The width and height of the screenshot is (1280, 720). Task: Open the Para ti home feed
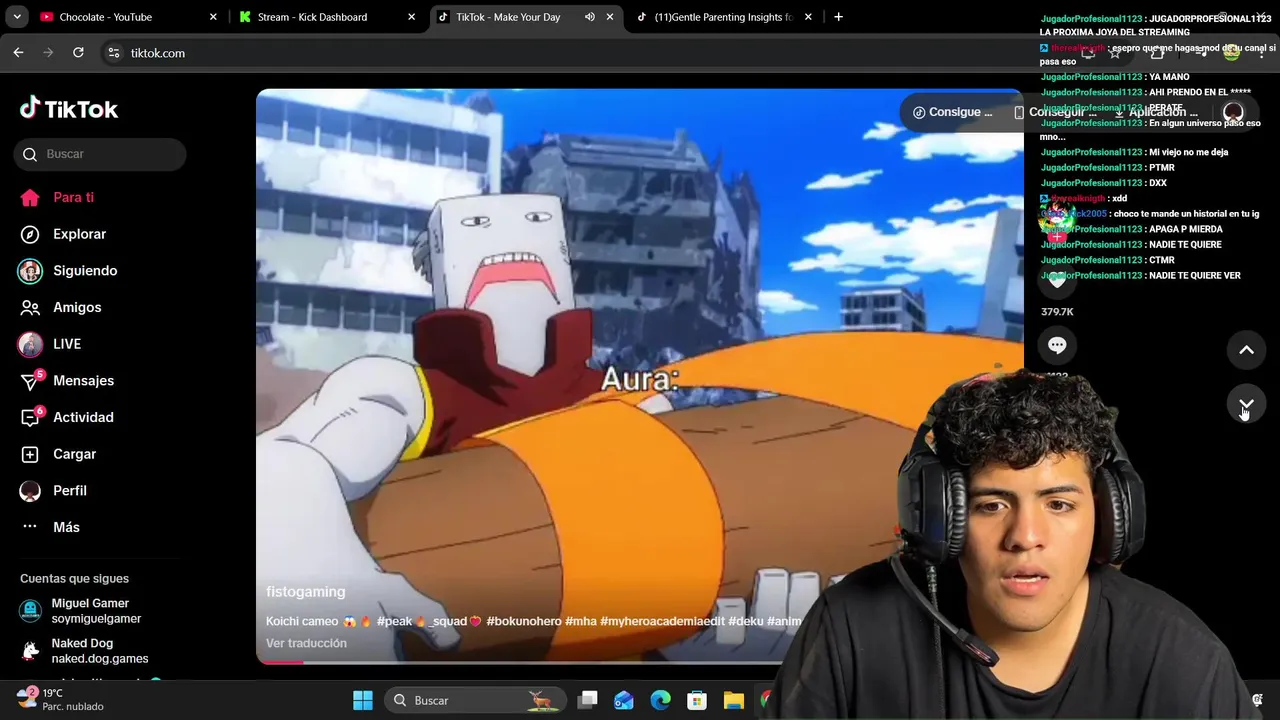coord(57,197)
